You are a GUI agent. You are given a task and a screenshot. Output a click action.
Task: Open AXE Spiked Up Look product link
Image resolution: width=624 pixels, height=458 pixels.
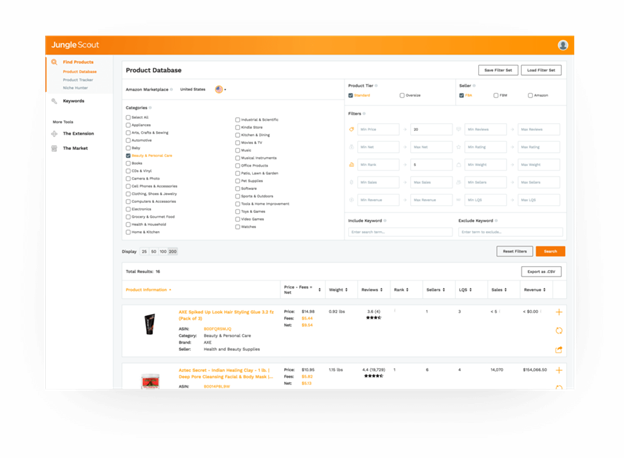(226, 315)
